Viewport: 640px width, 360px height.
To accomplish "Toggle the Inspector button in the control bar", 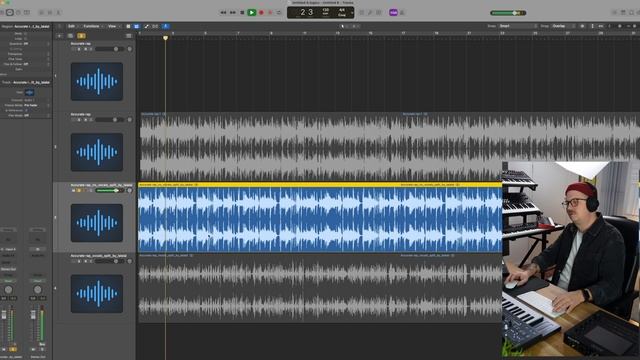I will coord(9,13).
